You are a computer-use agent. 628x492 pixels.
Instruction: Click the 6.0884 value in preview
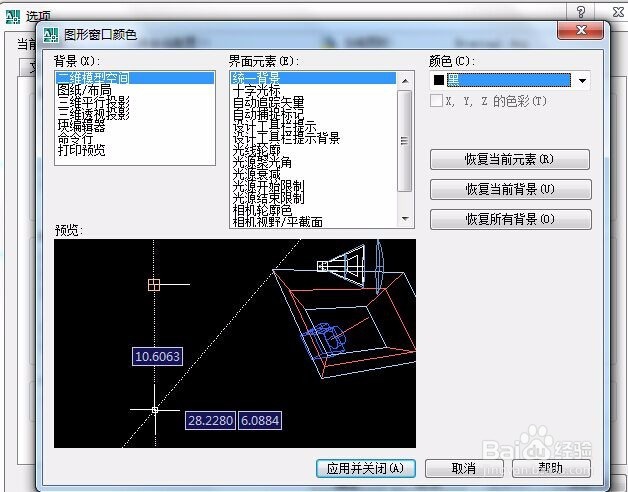[260, 420]
